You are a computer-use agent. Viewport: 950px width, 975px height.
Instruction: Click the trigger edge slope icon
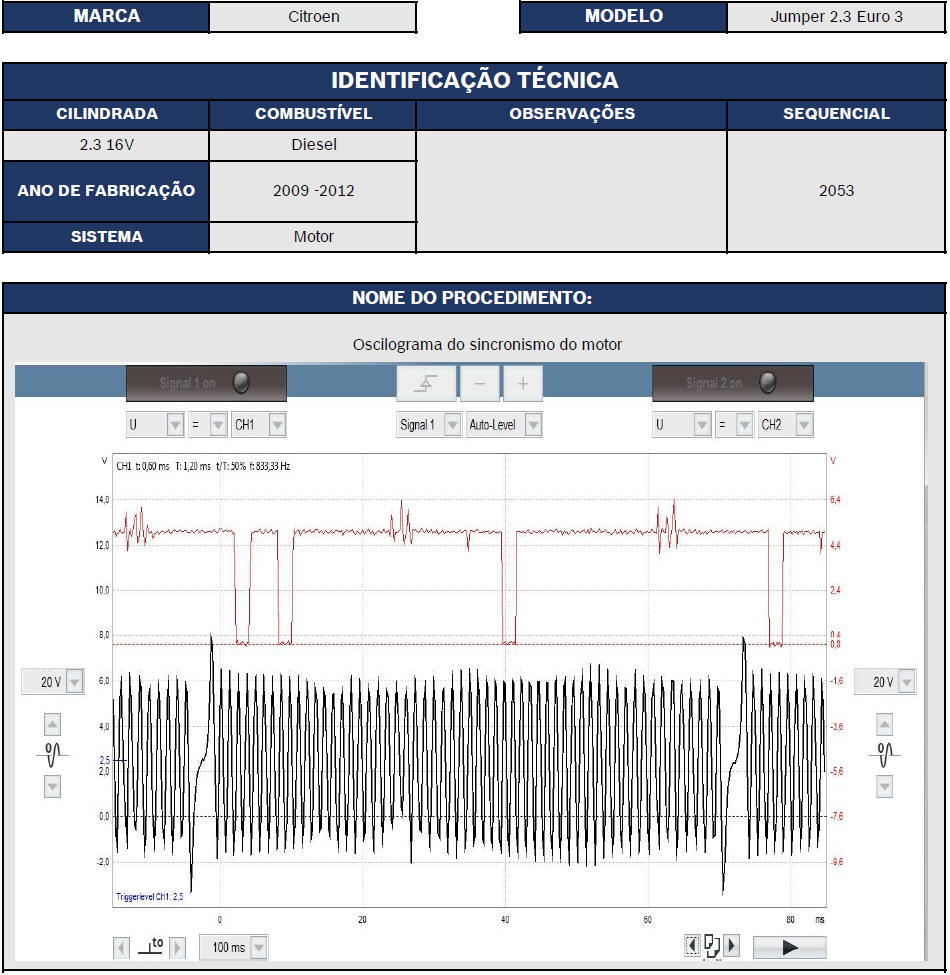click(x=426, y=384)
